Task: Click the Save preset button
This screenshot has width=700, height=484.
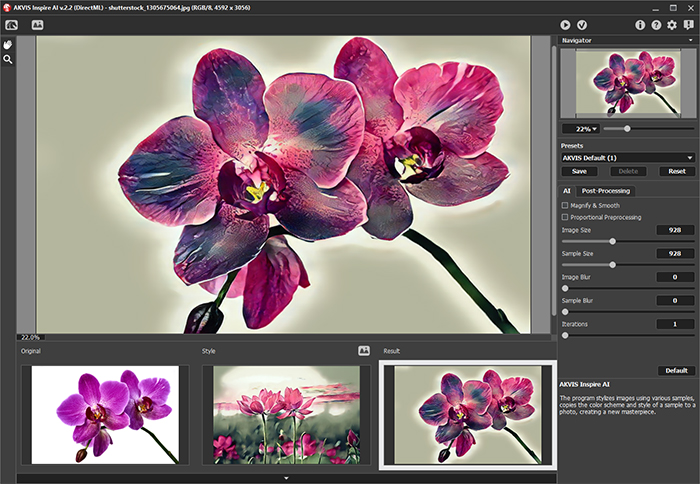Action: 579,171
